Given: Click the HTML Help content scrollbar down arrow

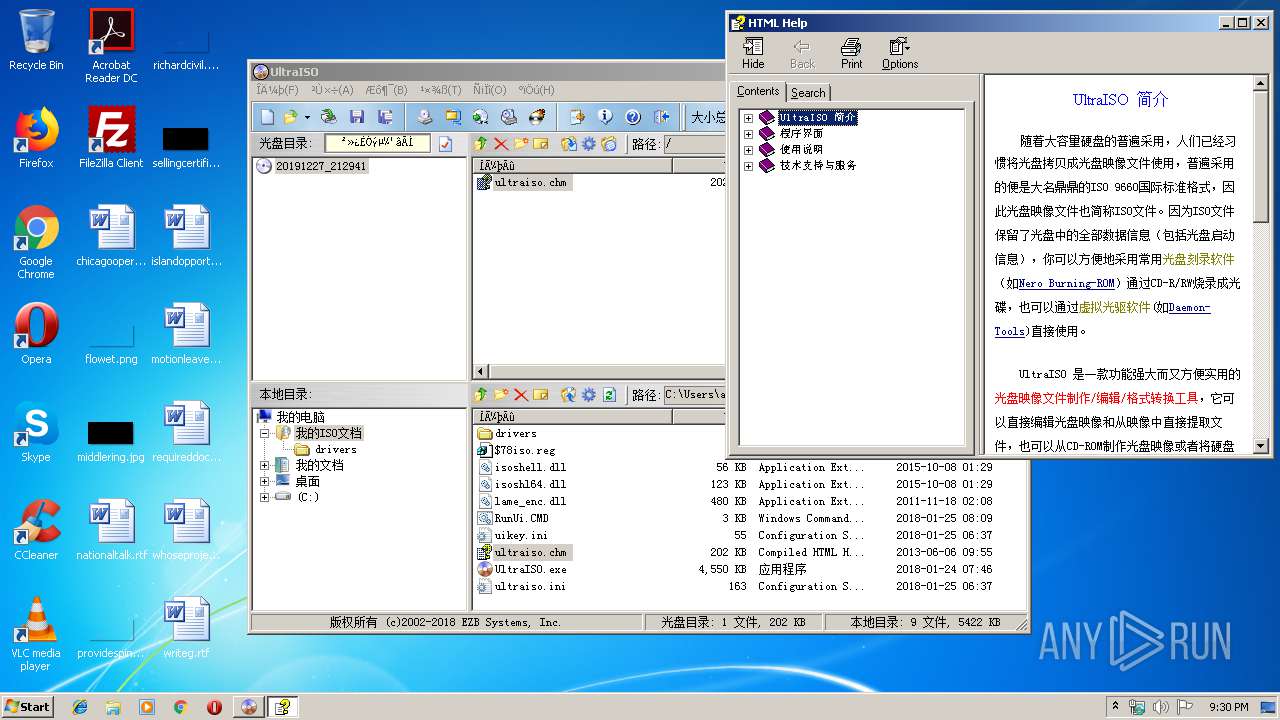Looking at the screenshot, I should [1260, 446].
